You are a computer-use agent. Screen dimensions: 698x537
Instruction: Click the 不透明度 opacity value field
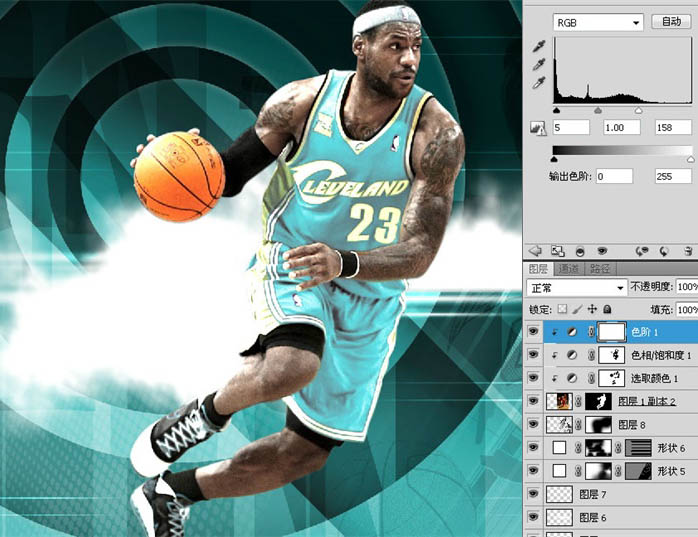click(687, 287)
